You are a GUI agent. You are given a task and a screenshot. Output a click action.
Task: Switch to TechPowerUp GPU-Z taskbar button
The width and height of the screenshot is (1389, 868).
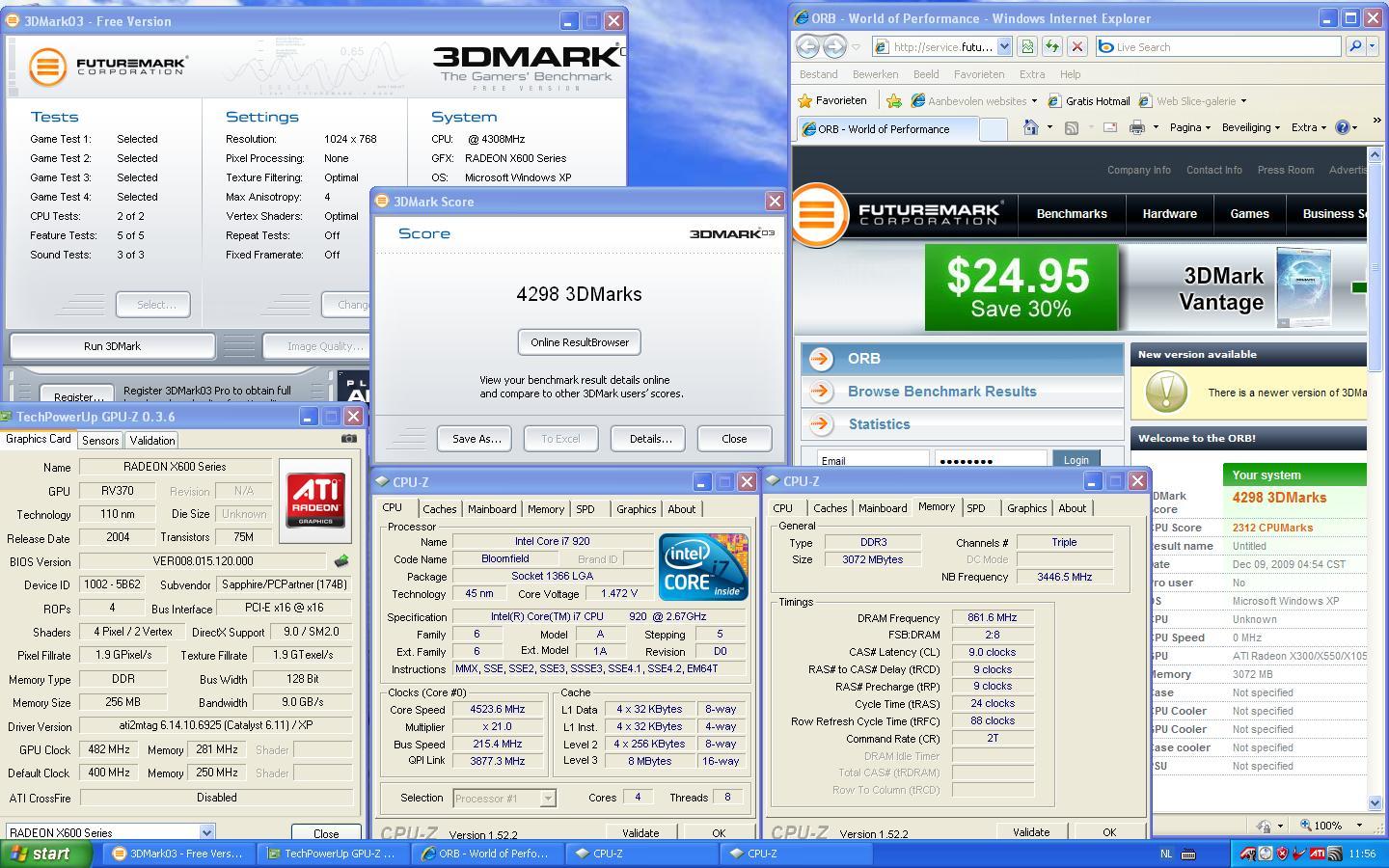pyautogui.click(x=332, y=854)
